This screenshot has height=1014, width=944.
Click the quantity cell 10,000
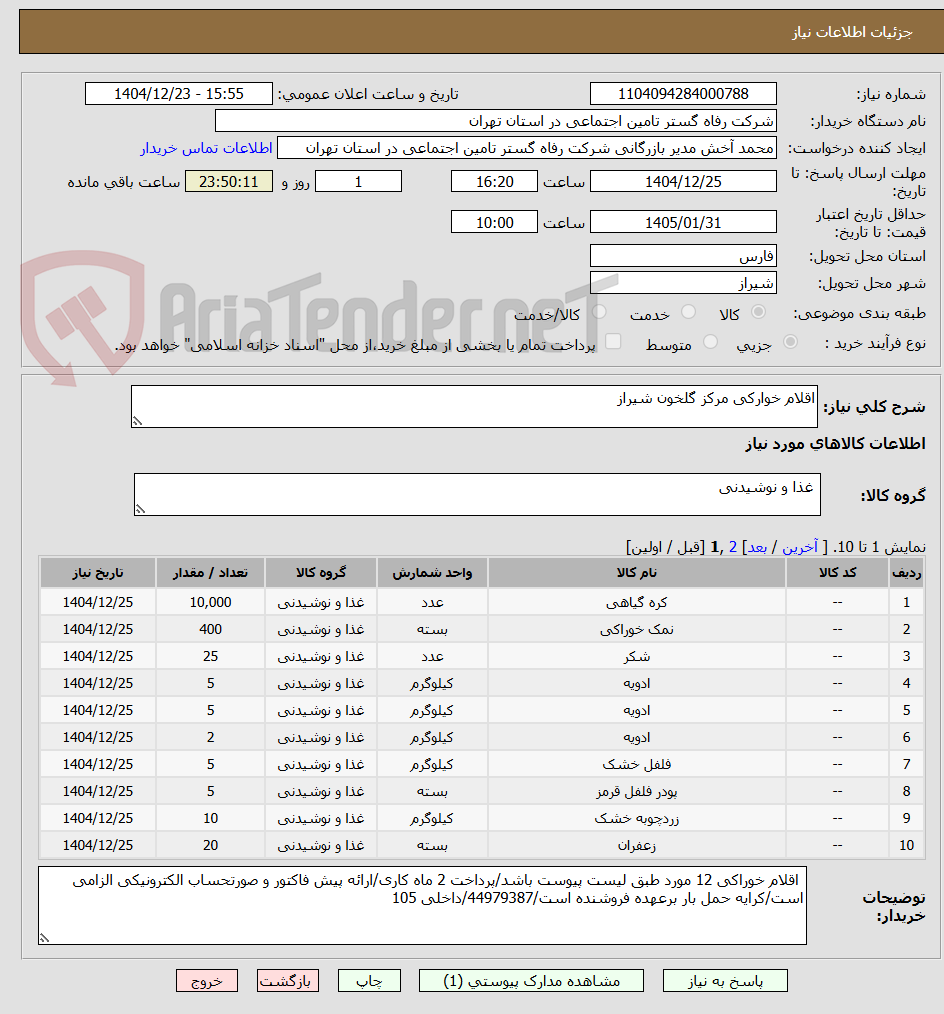(210, 602)
